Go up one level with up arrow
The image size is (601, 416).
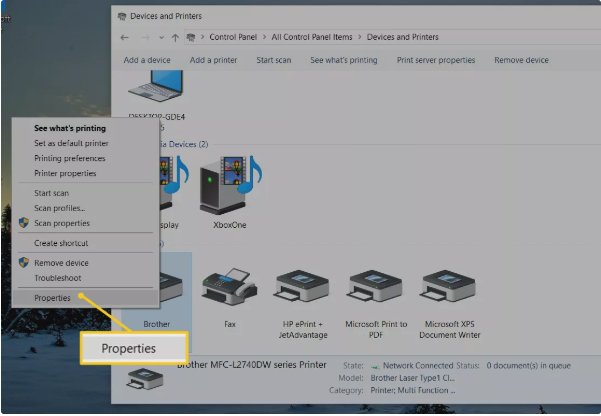[x=175, y=38]
